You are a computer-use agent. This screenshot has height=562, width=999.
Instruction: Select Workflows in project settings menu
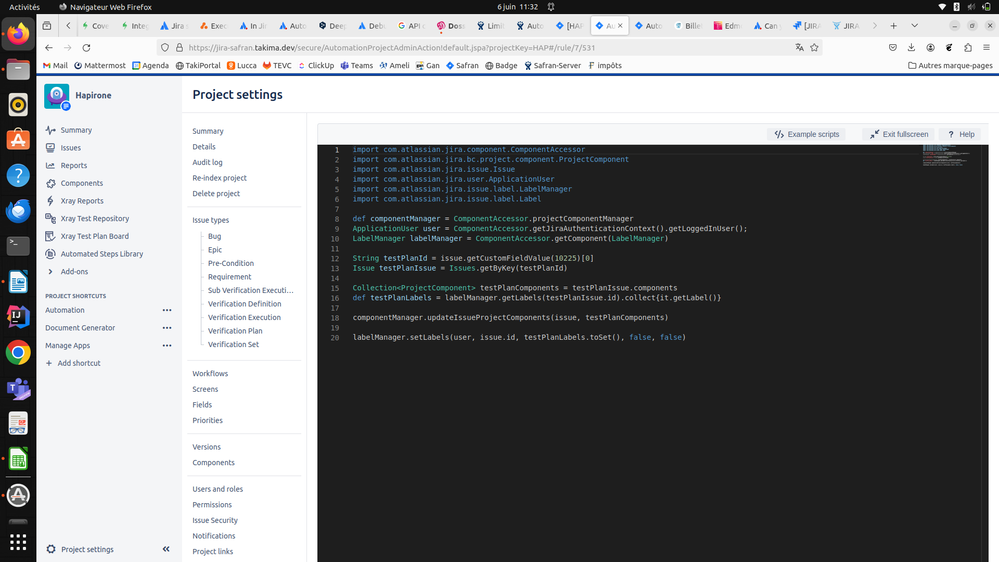pos(210,373)
